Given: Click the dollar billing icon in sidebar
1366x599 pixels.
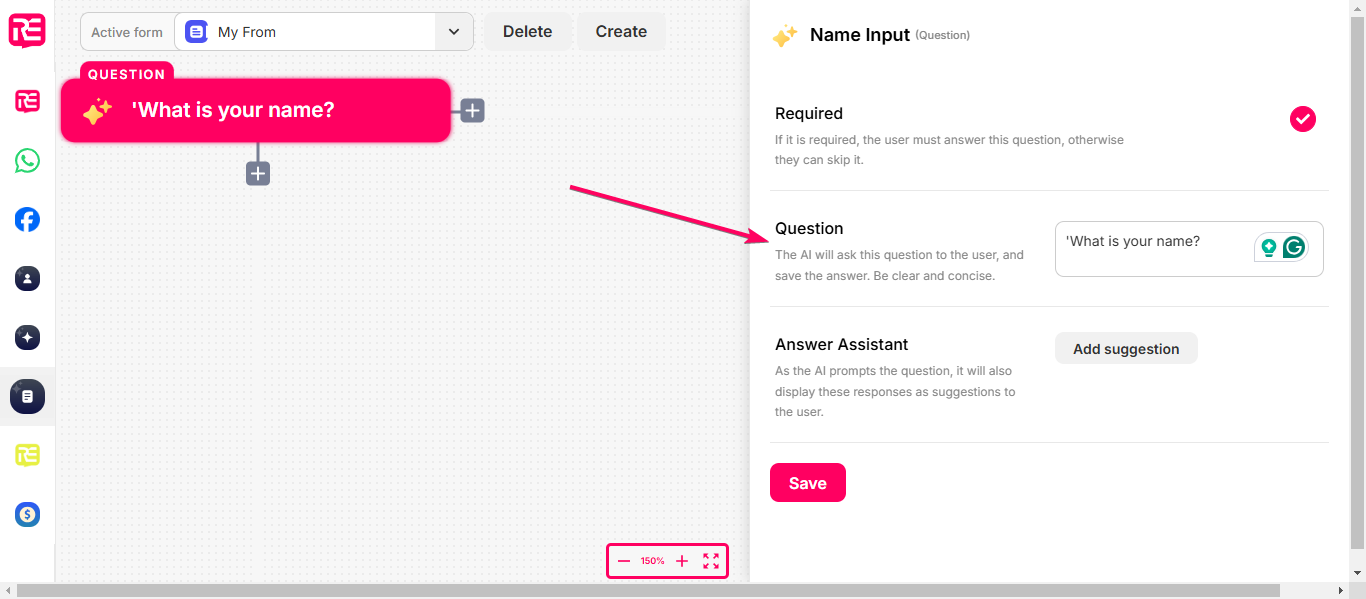Looking at the screenshot, I should 27,515.
